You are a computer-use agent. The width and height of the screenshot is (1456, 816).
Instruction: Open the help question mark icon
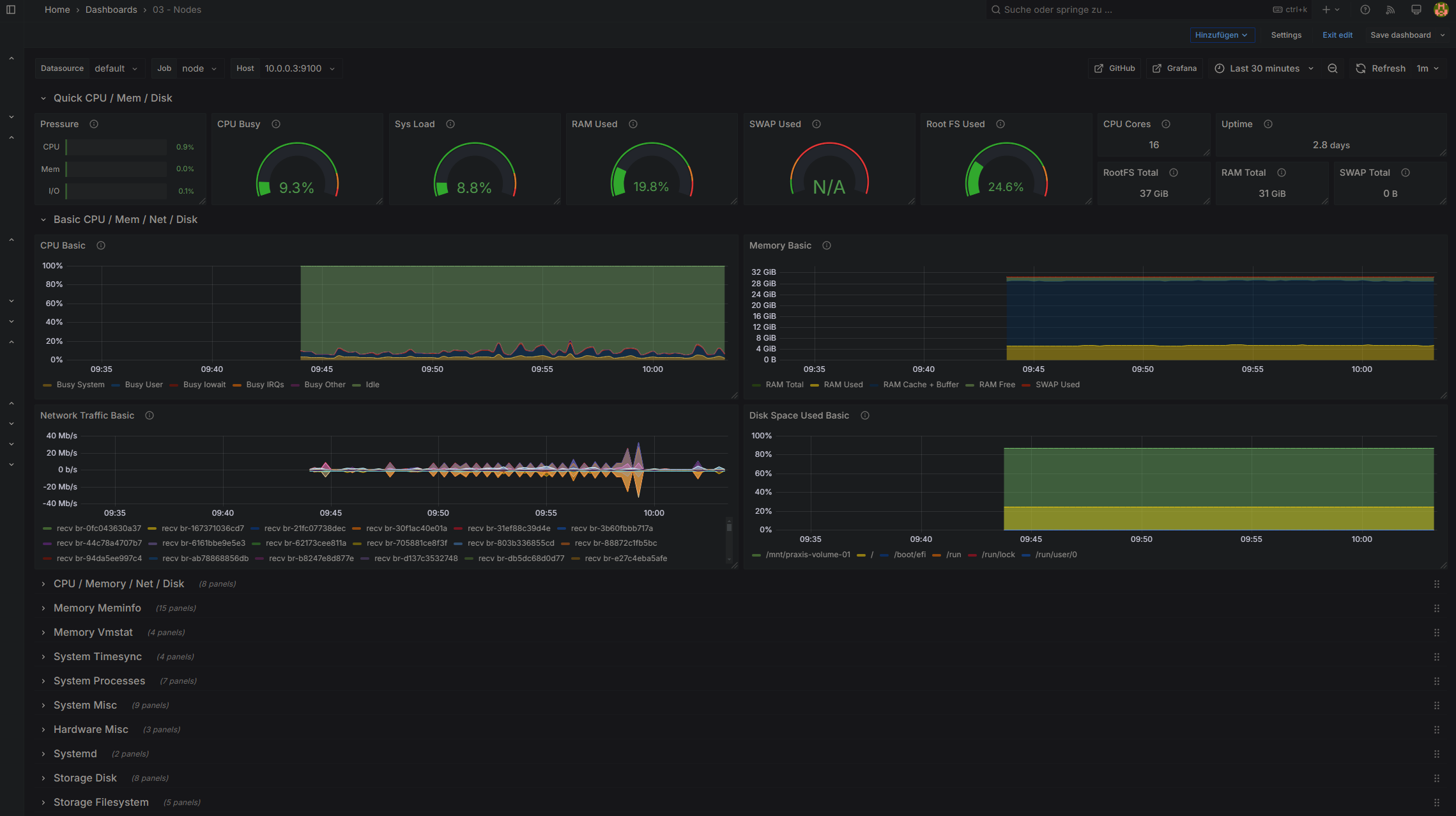1365,10
